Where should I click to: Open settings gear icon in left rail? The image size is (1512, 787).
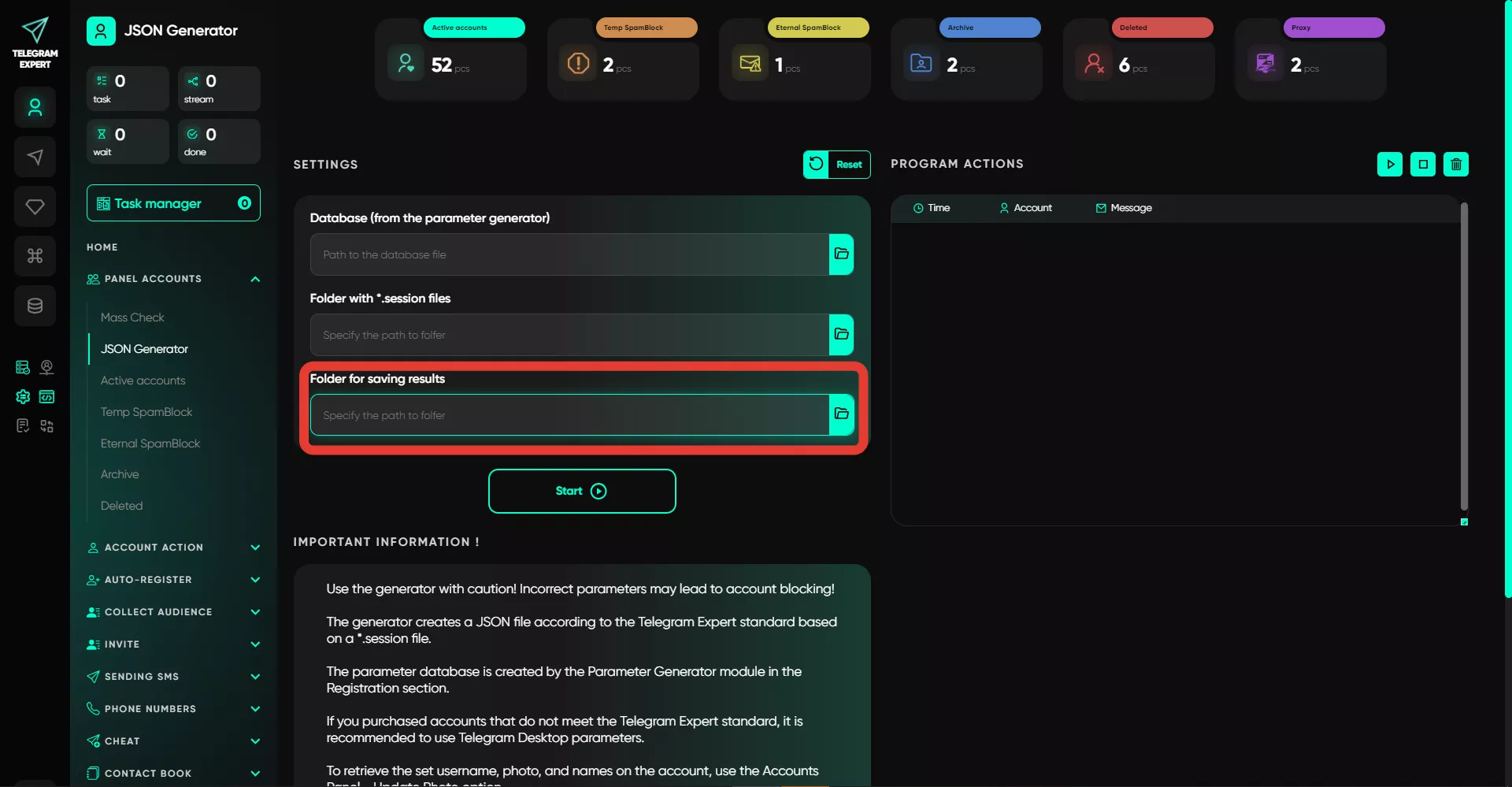click(23, 396)
